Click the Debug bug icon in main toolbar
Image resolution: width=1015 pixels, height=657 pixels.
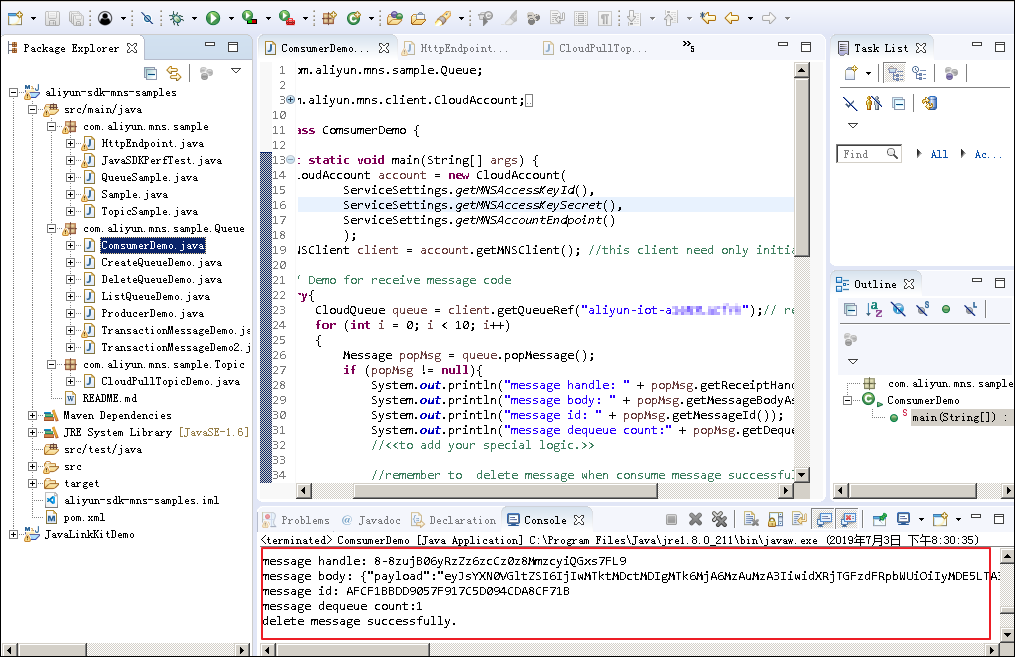(x=176, y=18)
